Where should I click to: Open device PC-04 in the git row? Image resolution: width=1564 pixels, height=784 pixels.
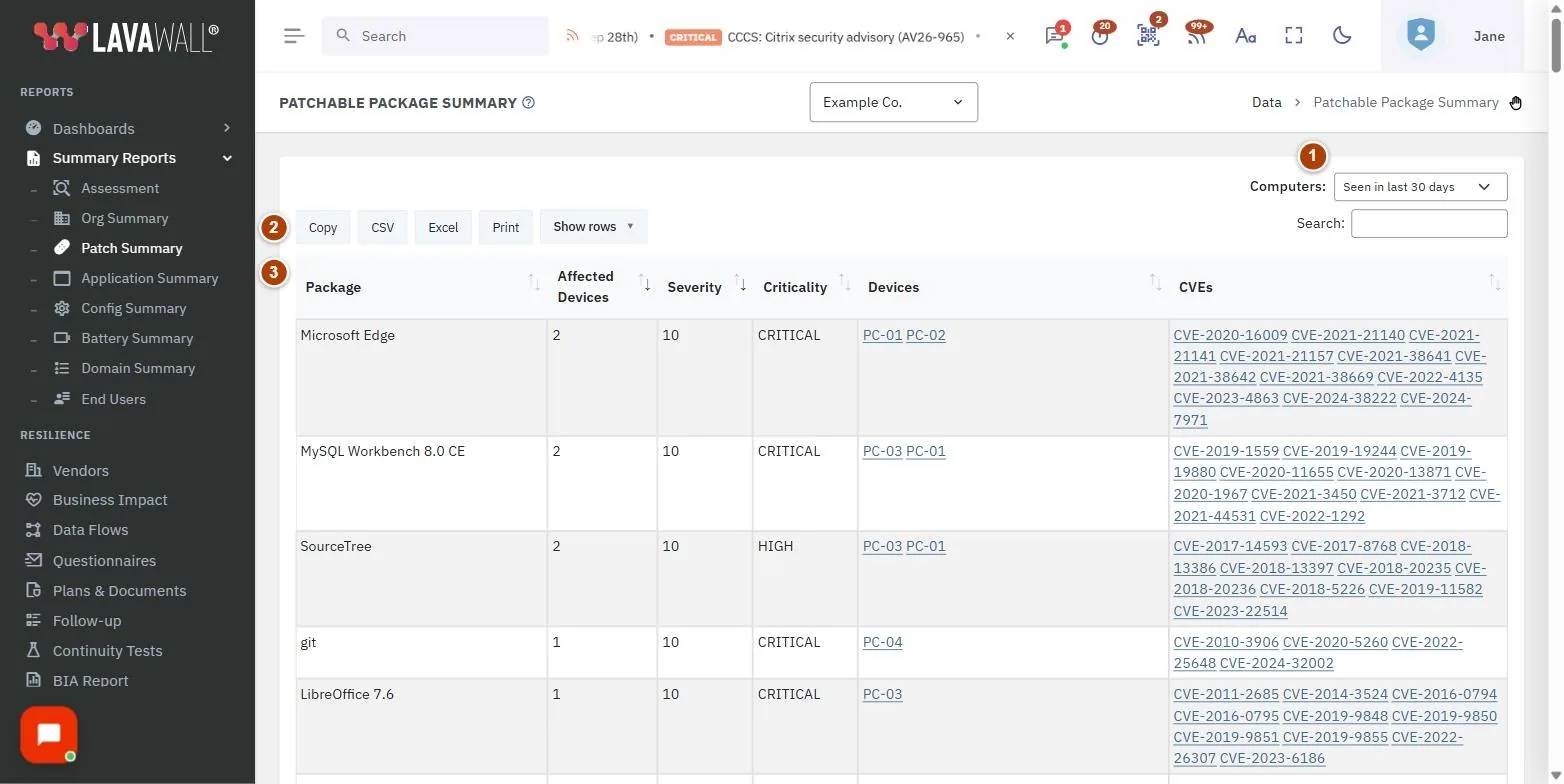[x=883, y=642]
